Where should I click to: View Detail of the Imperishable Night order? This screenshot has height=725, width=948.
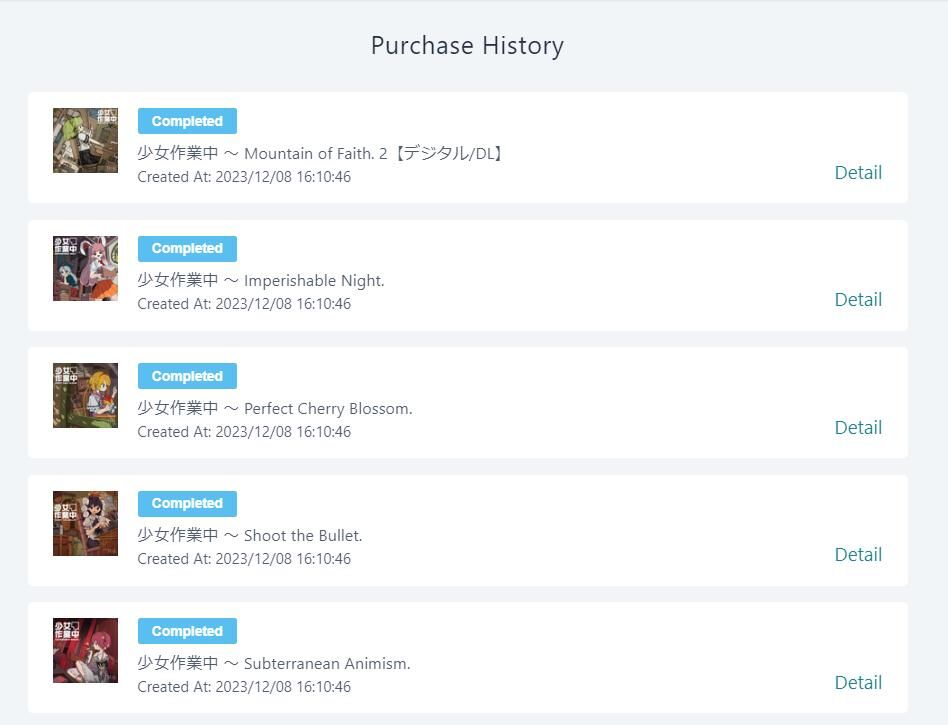pos(857,299)
